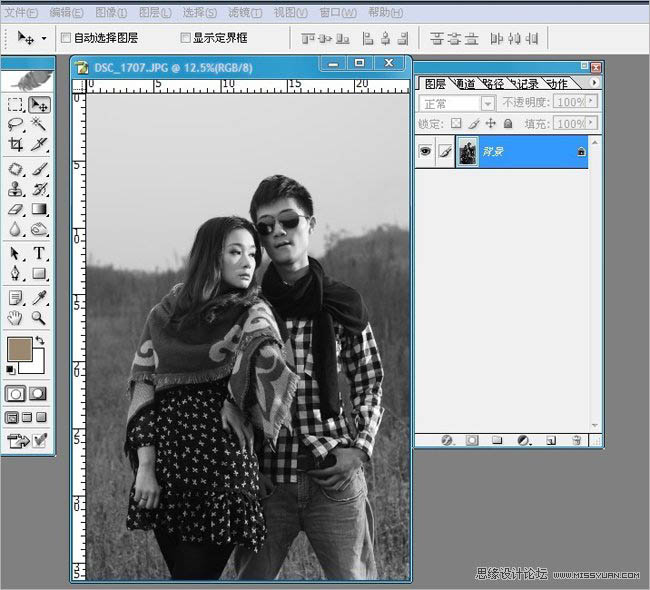Create a new layer with the panel icon
The height and width of the screenshot is (590, 650).
pyautogui.click(x=551, y=440)
